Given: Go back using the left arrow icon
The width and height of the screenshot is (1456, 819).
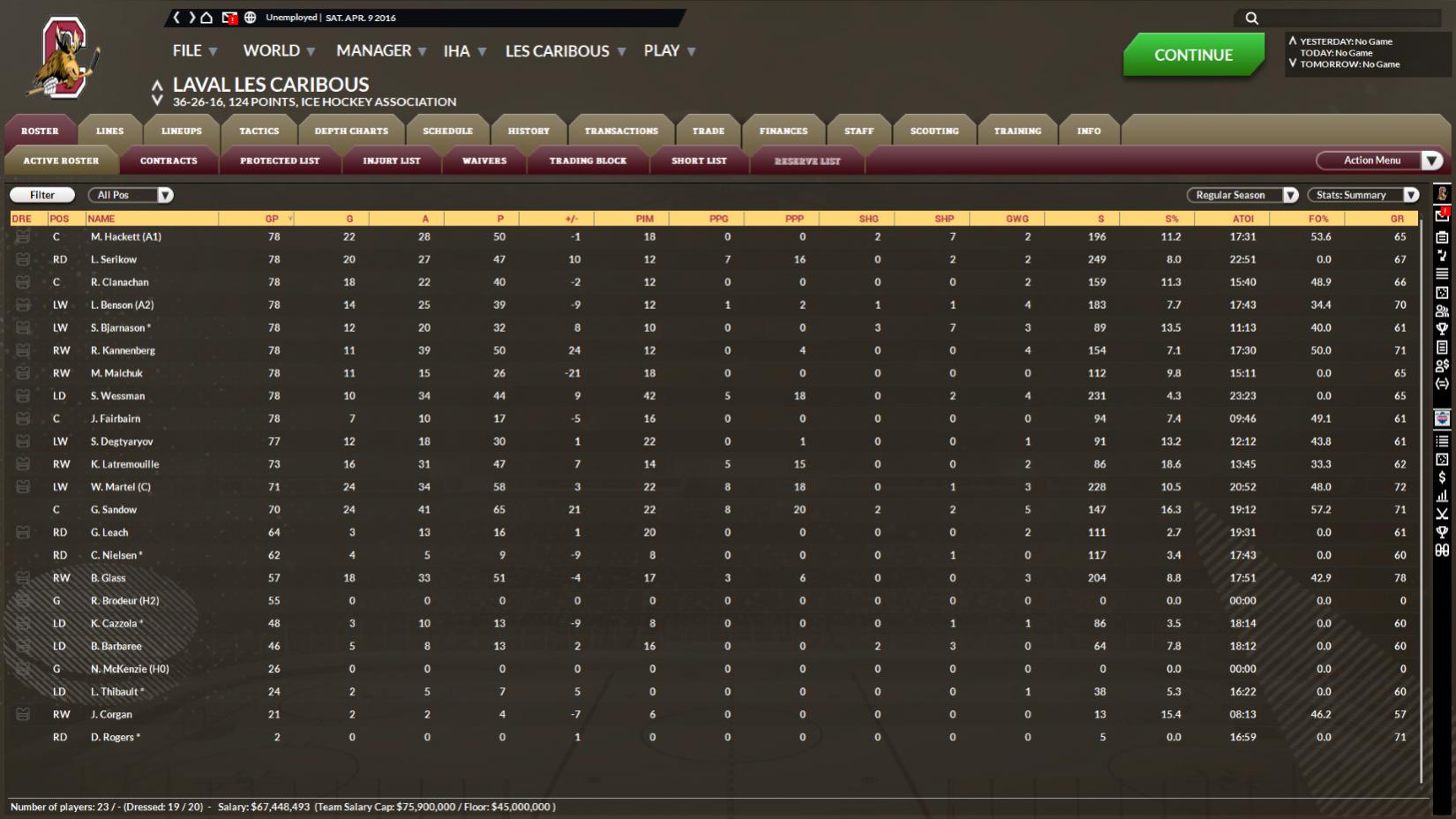Looking at the screenshot, I should point(176,18).
